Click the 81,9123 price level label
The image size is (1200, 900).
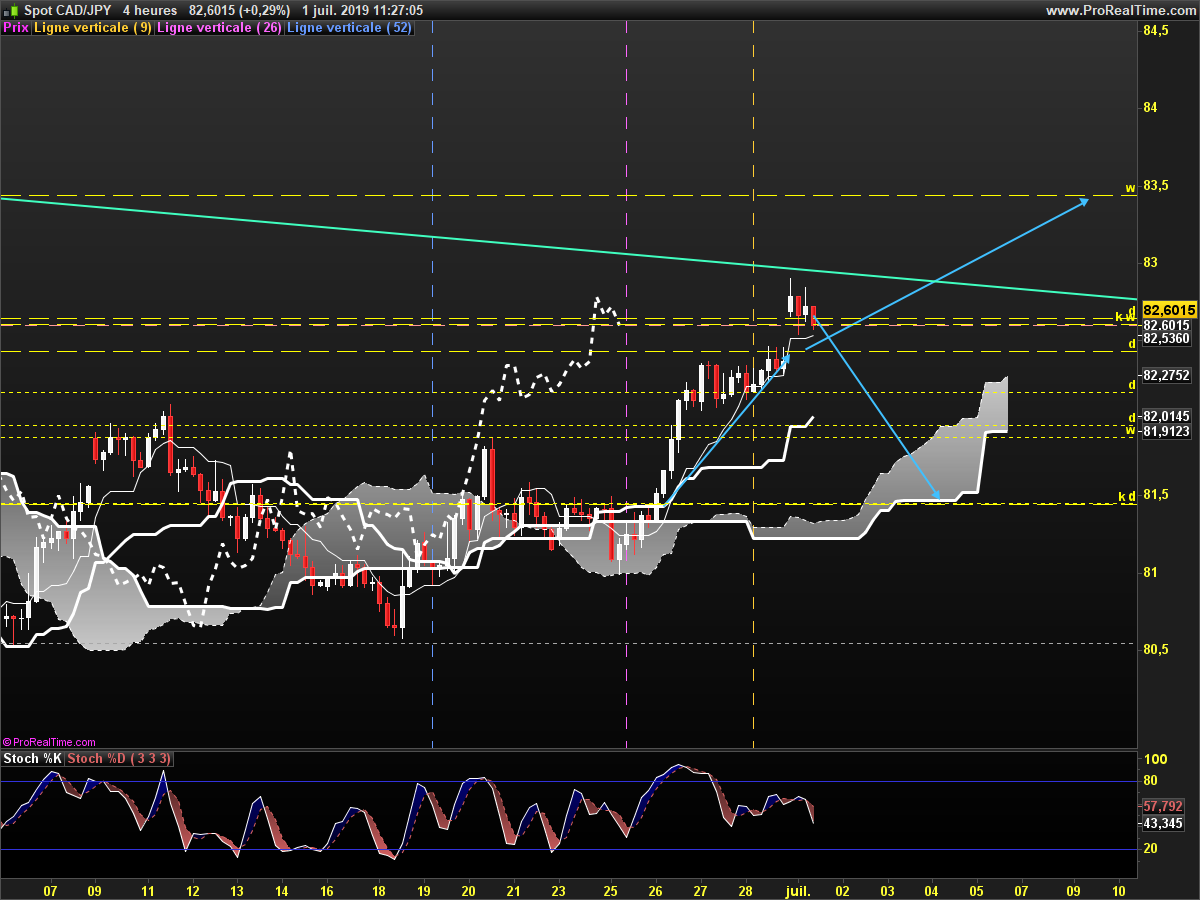point(1166,431)
